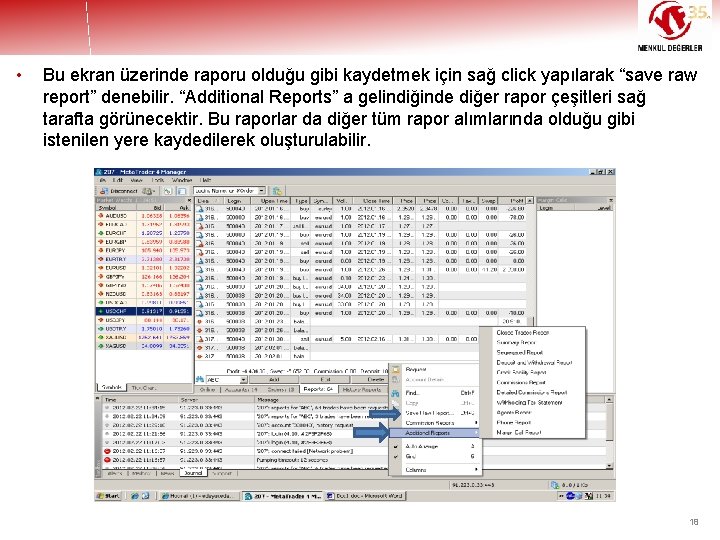The image size is (720, 540).
Task: Click the Disconnect toolbar icon
Action: point(104,191)
